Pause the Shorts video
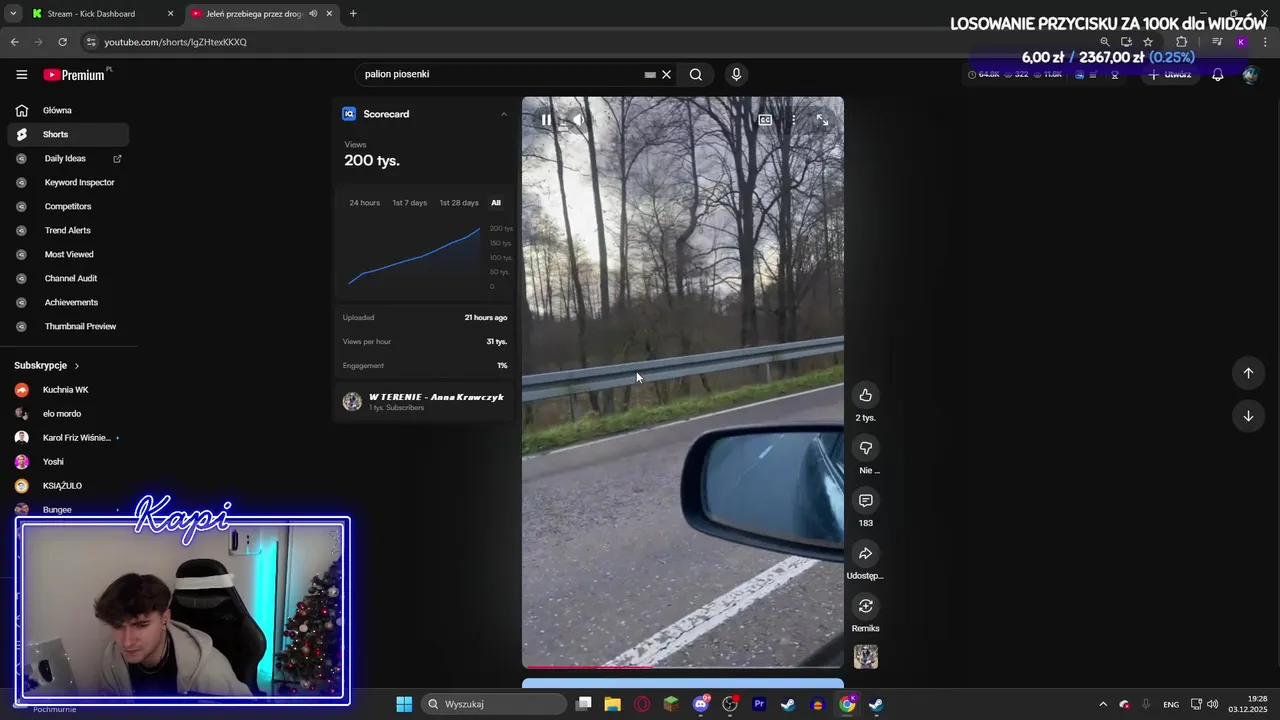 click(546, 120)
